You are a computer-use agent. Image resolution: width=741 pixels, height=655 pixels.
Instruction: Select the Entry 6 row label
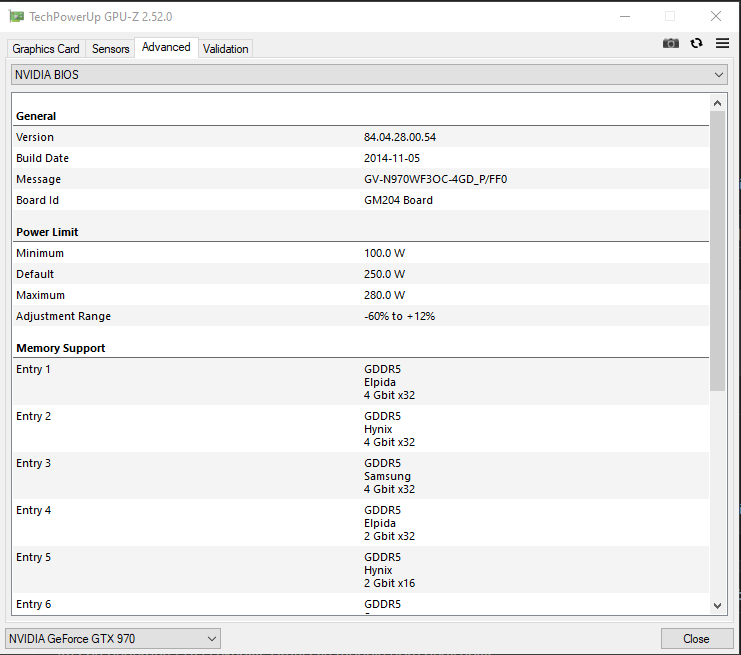[33, 604]
